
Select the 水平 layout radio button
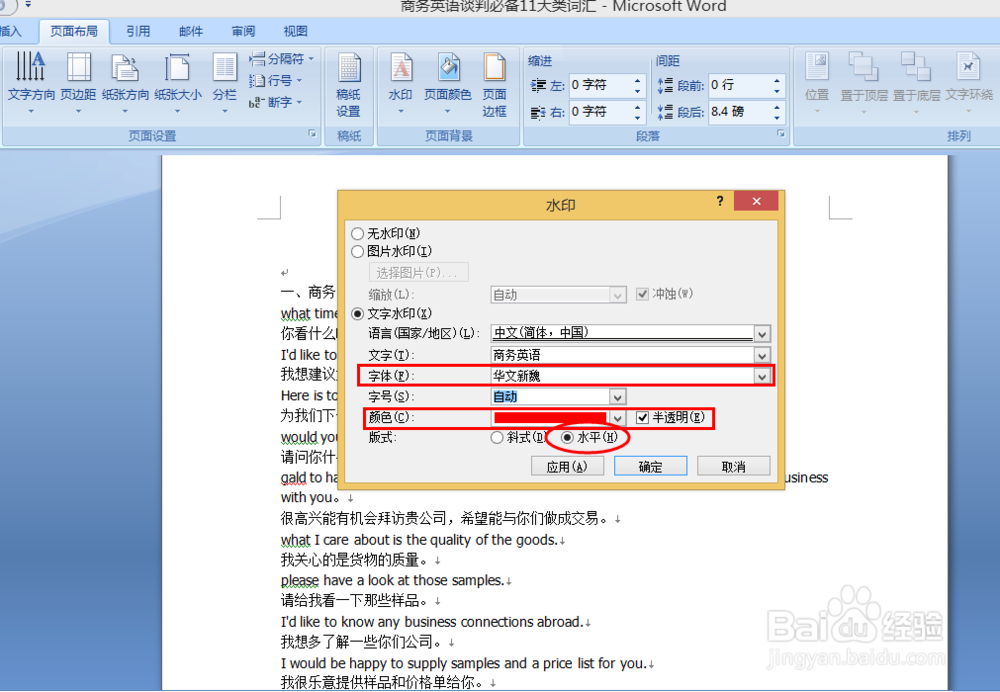(567, 438)
